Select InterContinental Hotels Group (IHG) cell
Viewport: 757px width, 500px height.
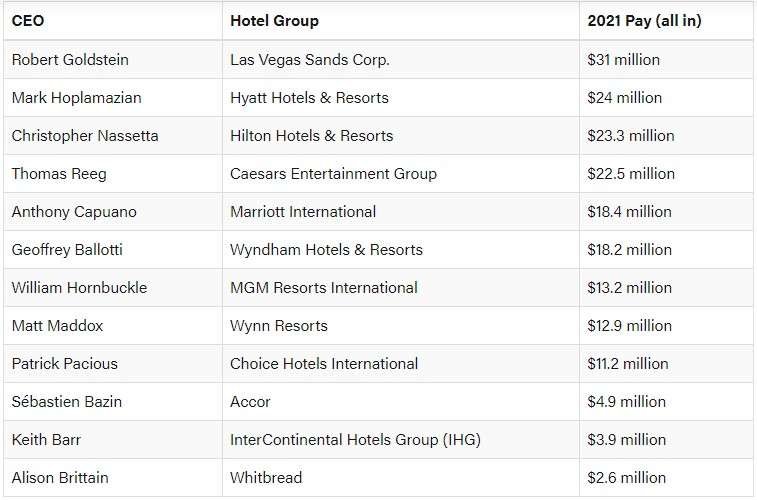point(401,440)
